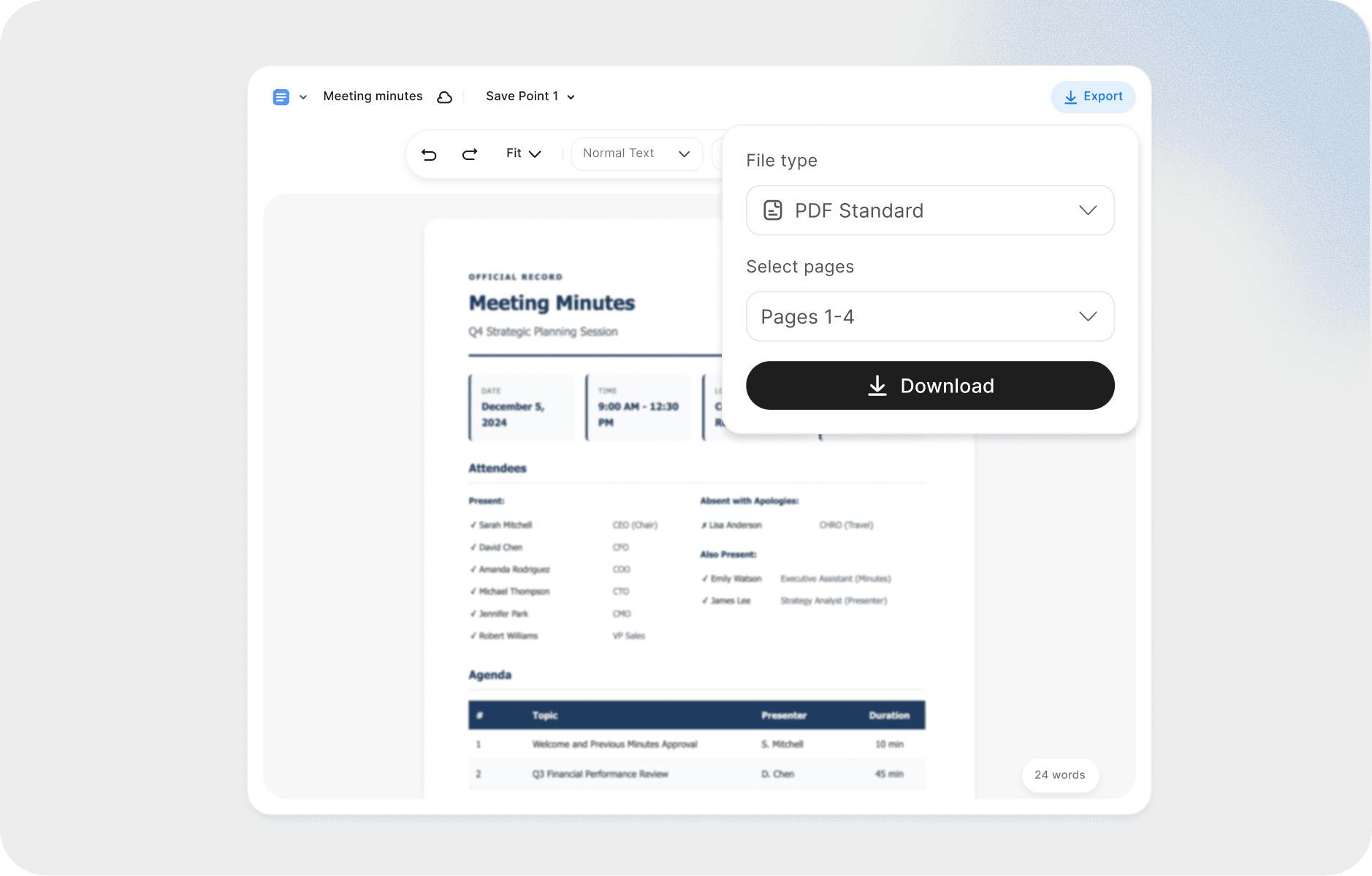The width and height of the screenshot is (1372, 876).
Task: Click the download arrow icon on Download button
Action: (x=876, y=386)
